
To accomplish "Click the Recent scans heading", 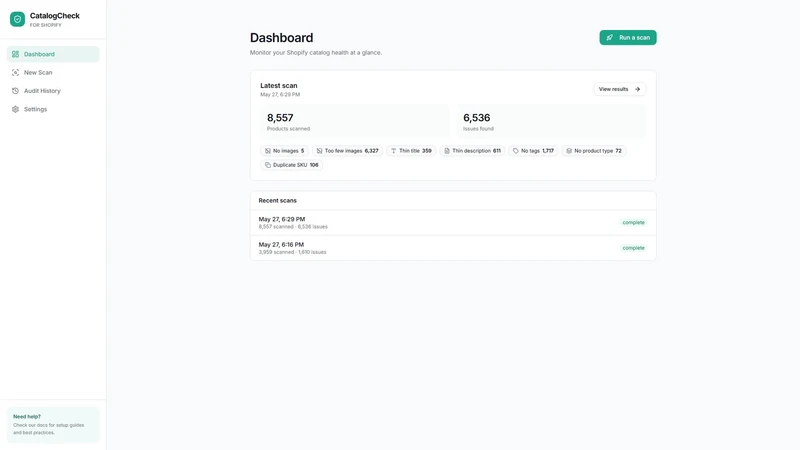I will (278, 201).
